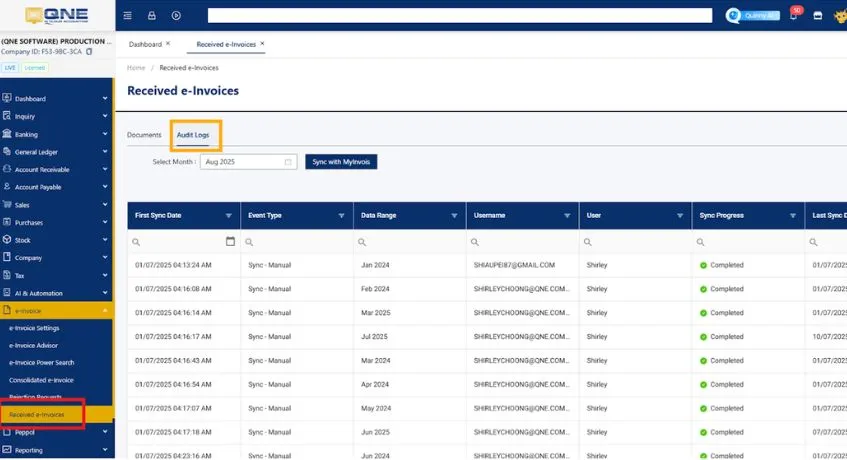The width and height of the screenshot is (847, 460).
Task: Click the Account Receivable sidebar icon
Action: 7,169
